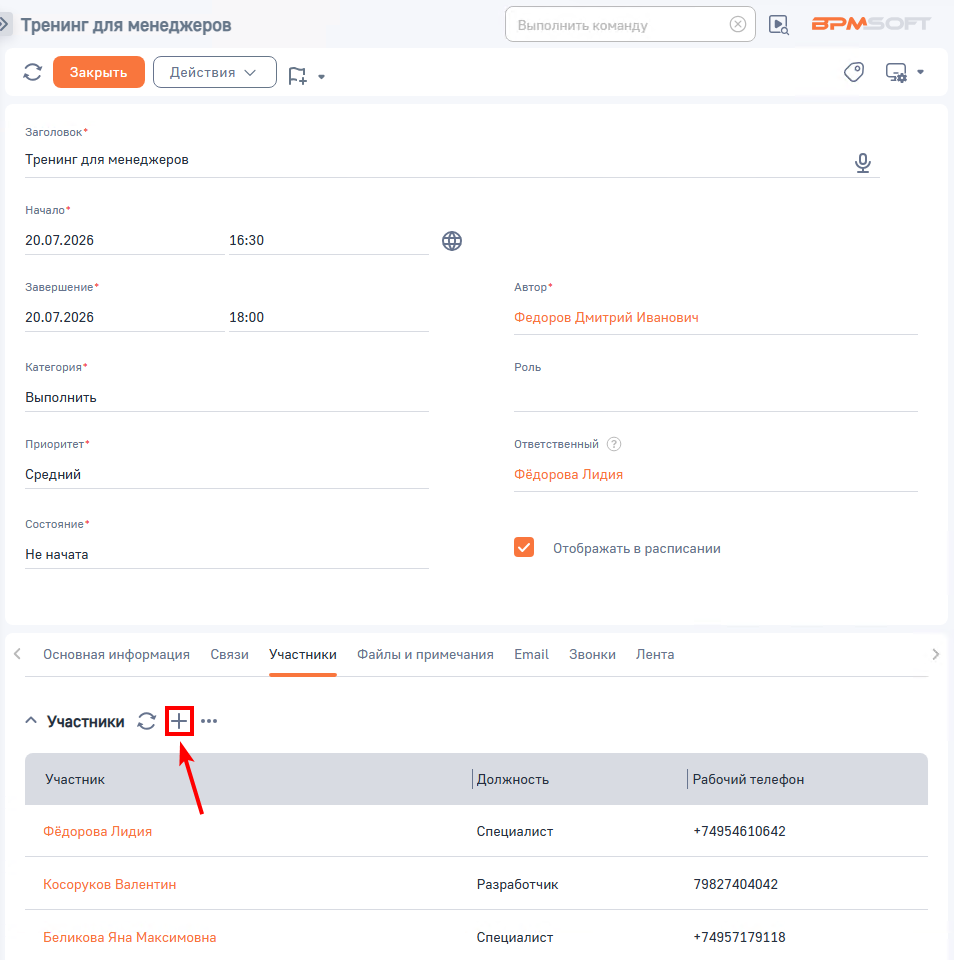The height and width of the screenshot is (960, 954).
Task: Toggle Отображать в расписании checkbox
Action: pos(524,547)
